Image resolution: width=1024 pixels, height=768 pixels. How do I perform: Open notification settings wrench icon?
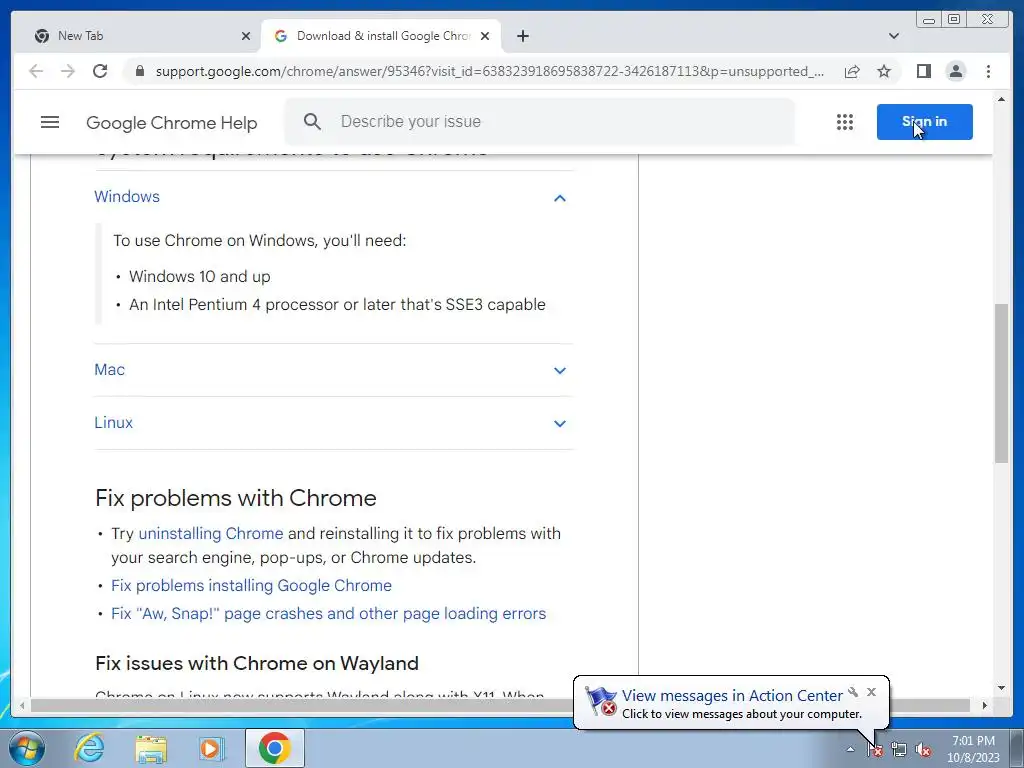(x=853, y=692)
